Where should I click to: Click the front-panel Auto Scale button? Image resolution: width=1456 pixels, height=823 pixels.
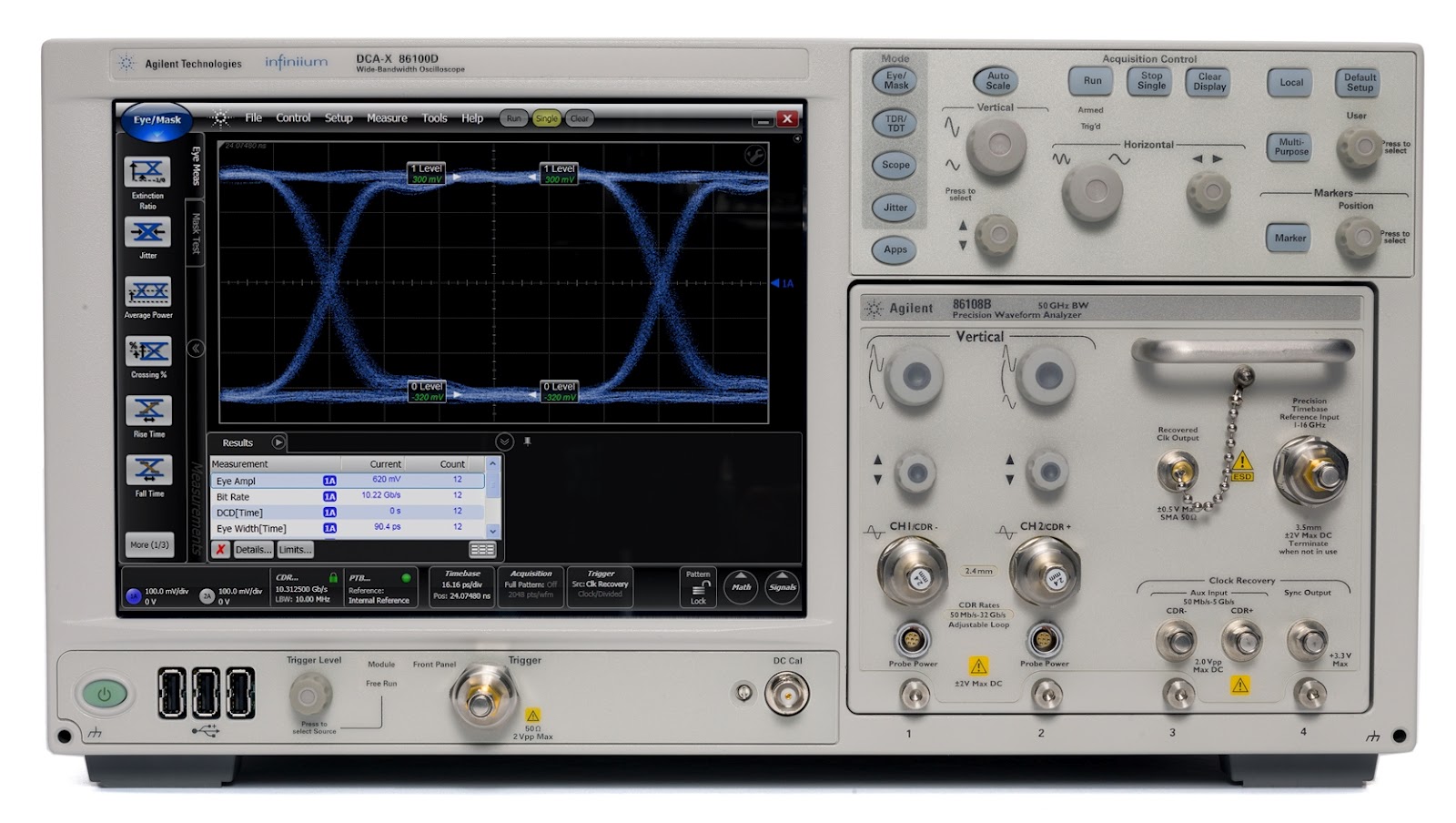pyautogui.click(x=997, y=81)
